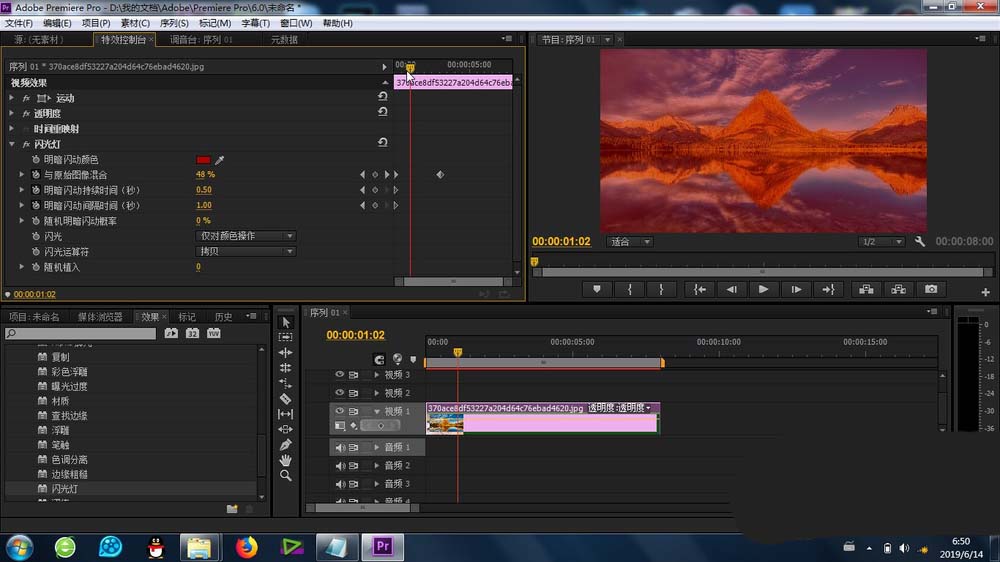Hide the 视频 3 track with eye icon
Image resolution: width=1000 pixels, height=562 pixels.
click(340, 375)
